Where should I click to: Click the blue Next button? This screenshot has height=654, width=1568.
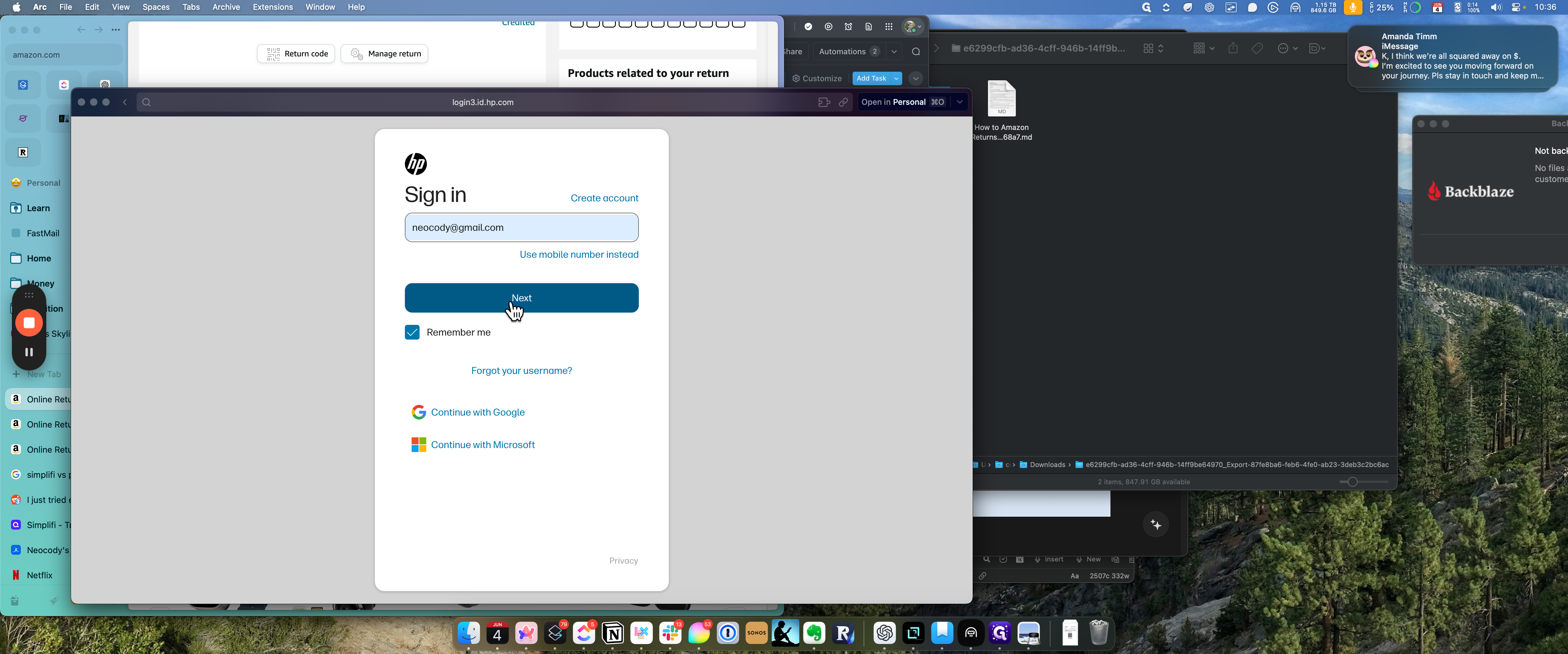click(522, 298)
